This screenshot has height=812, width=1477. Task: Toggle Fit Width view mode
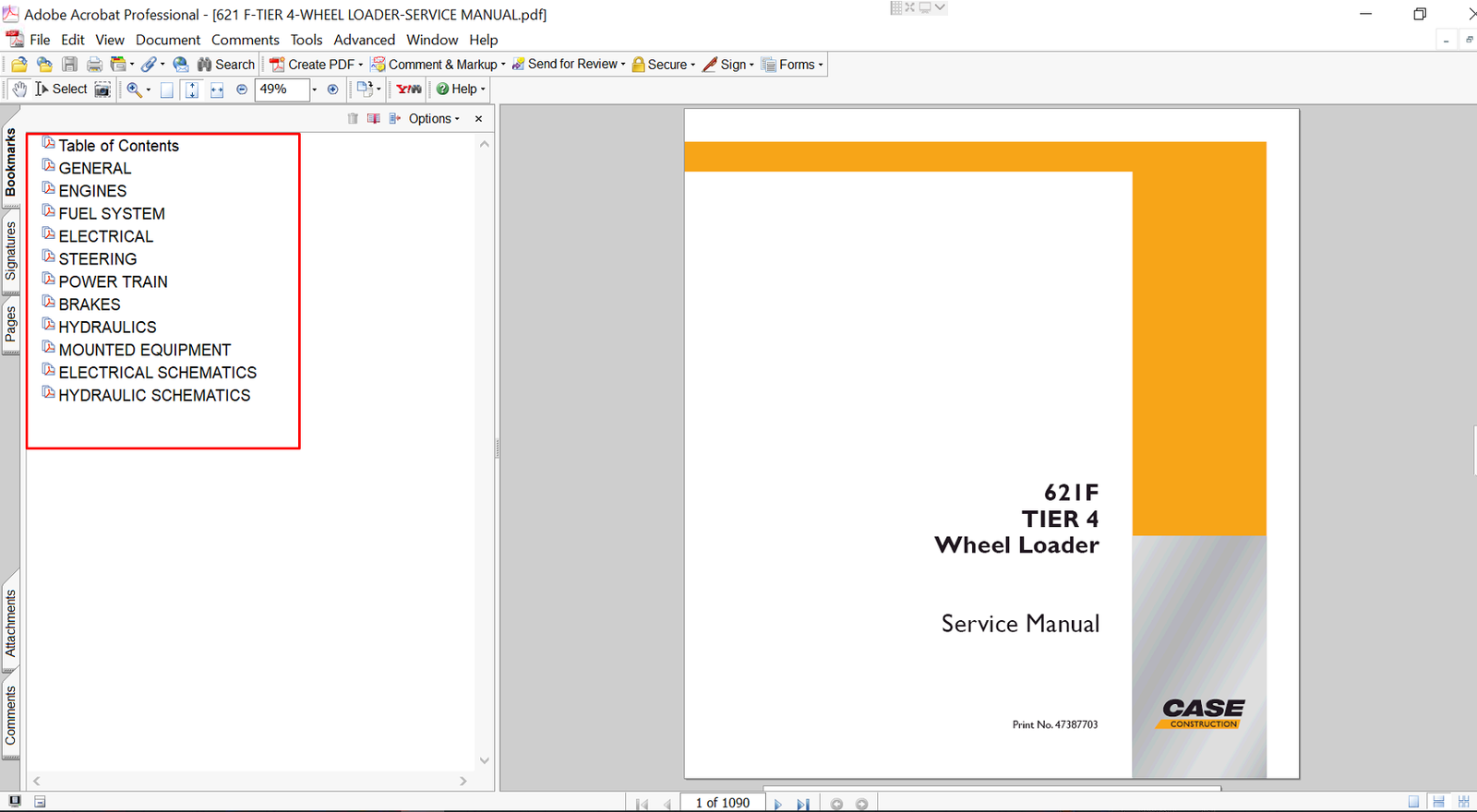pyautogui.click(x=217, y=90)
